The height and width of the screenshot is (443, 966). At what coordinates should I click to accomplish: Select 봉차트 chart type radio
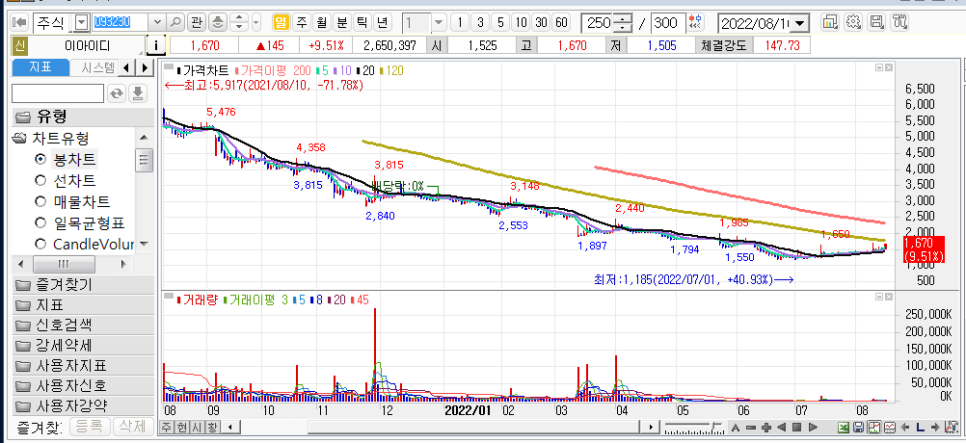pos(41,160)
